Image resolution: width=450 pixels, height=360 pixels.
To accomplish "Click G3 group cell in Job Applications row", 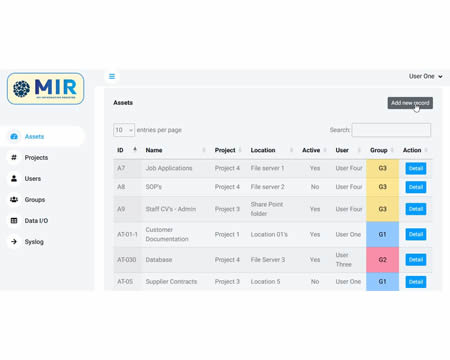I will coord(382,168).
